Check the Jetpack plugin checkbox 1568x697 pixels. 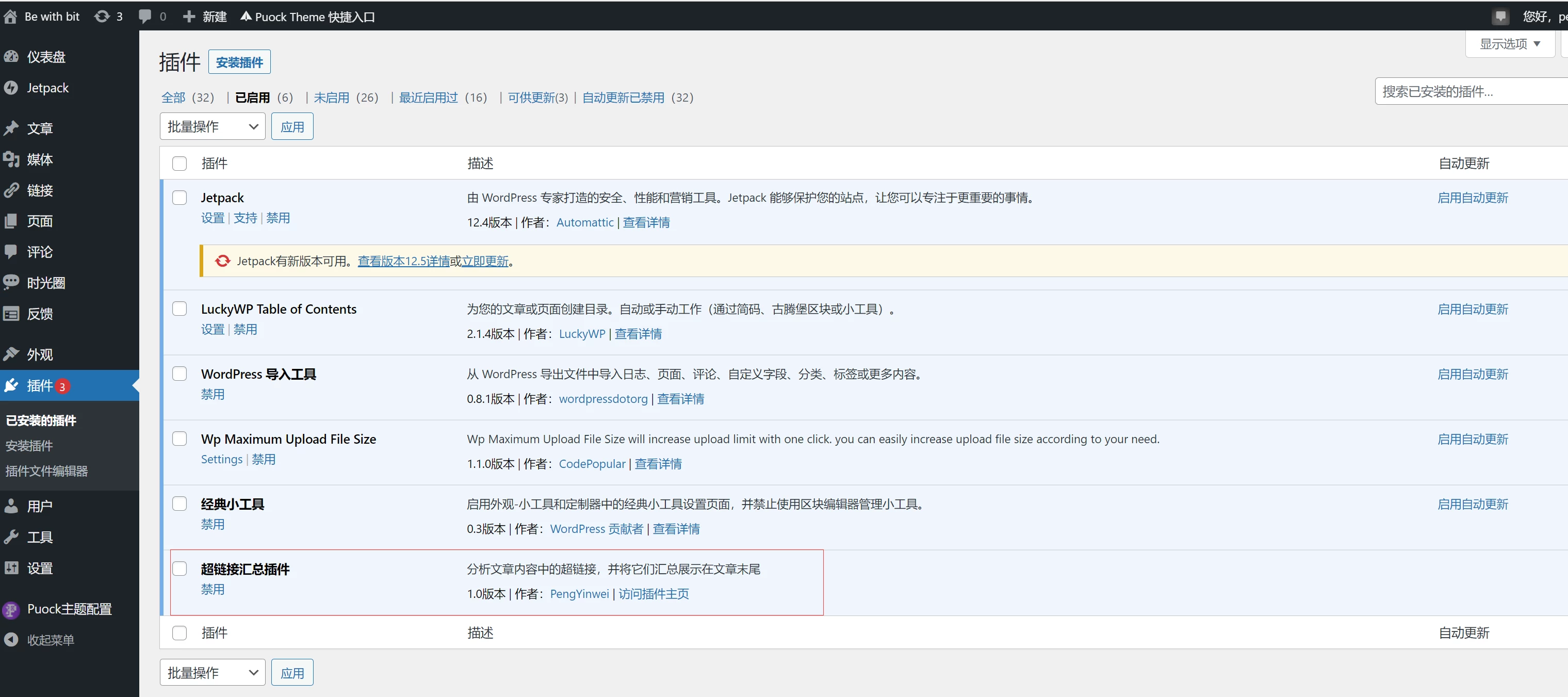coord(179,197)
